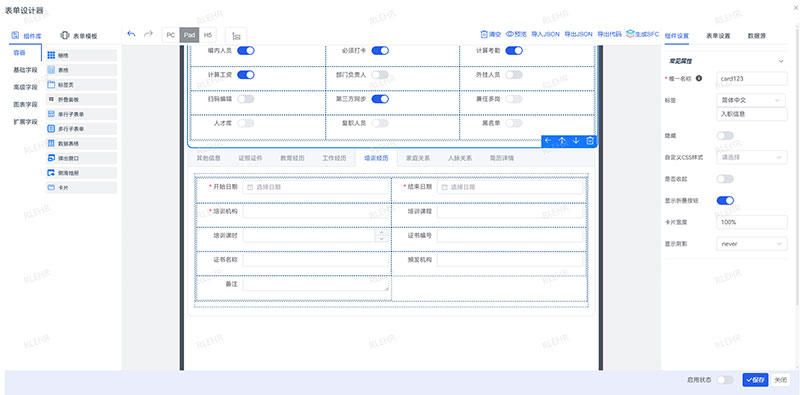Enable the 启用状态 switch

(x=725, y=380)
